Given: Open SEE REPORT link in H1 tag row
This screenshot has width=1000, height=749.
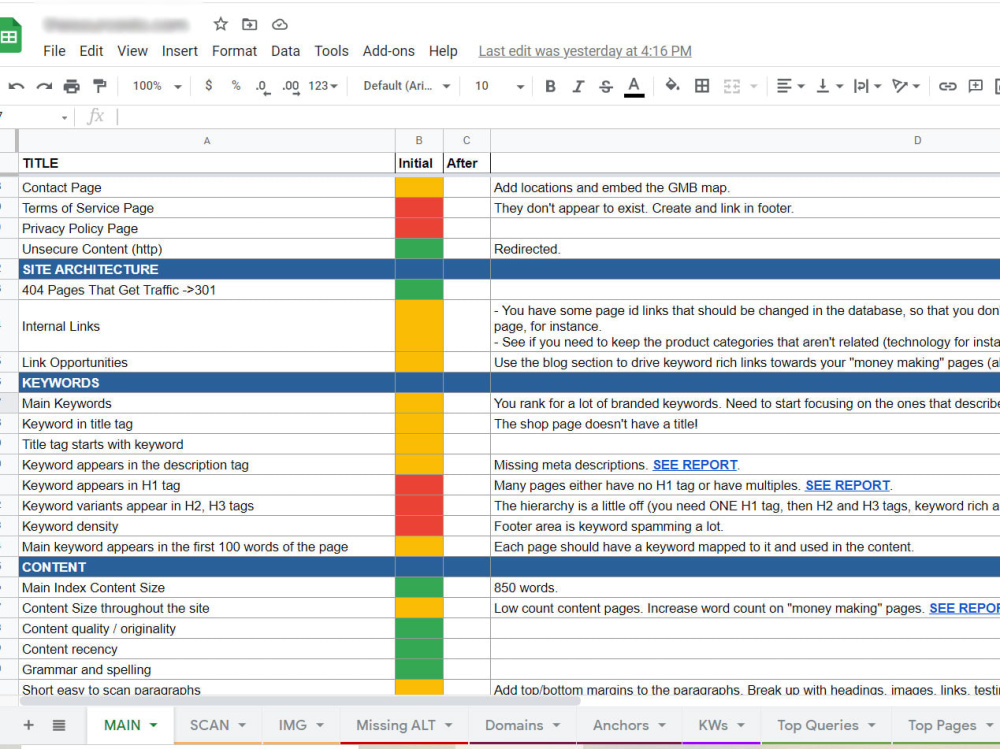Looking at the screenshot, I should (x=847, y=486).
